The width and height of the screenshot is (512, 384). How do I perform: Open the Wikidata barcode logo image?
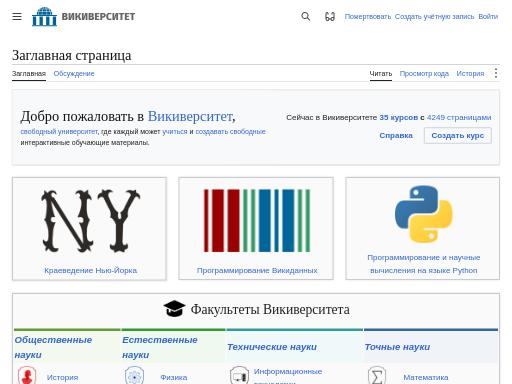[x=257, y=221]
